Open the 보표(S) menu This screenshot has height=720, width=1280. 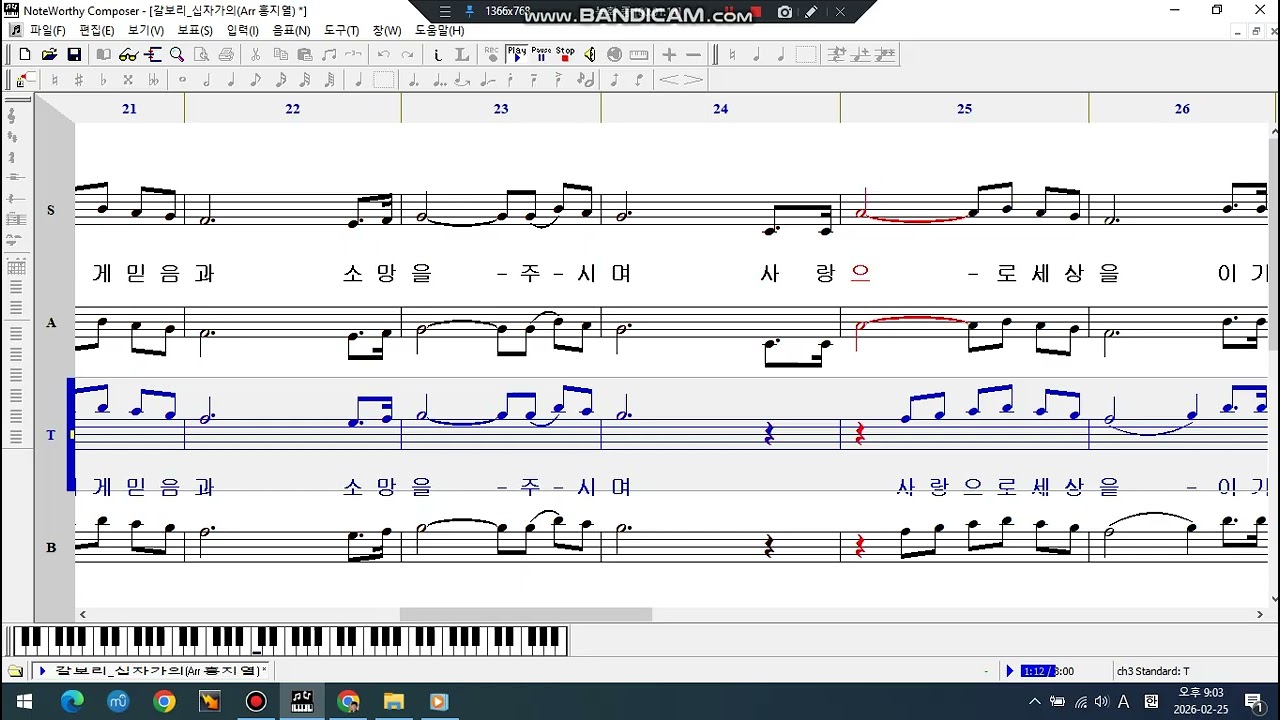point(194,31)
